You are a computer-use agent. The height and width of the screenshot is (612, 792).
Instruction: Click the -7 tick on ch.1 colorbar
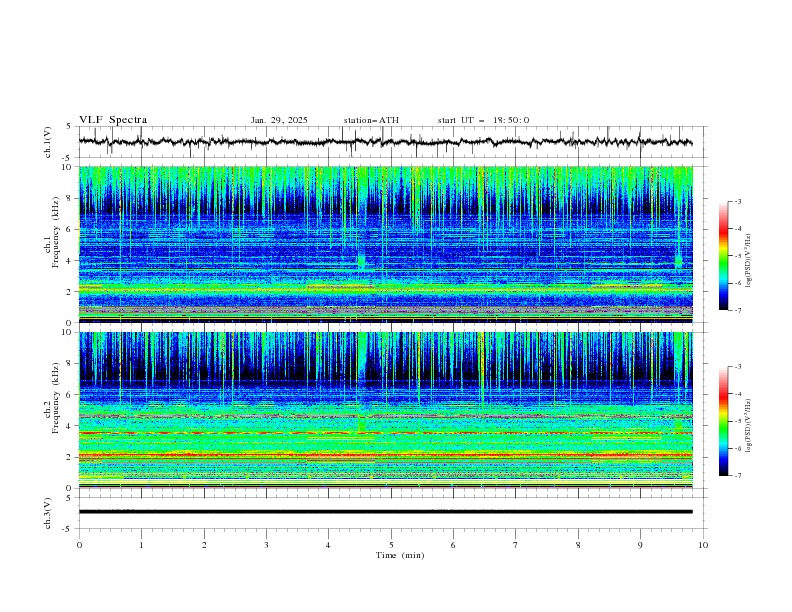coord(738,310)
